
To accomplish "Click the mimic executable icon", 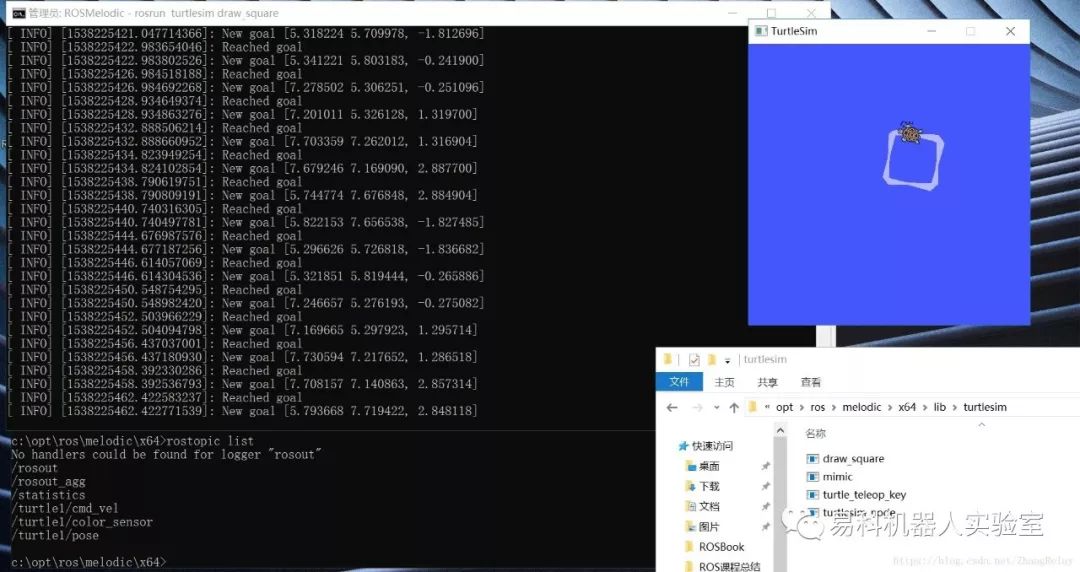I will 813,477.
